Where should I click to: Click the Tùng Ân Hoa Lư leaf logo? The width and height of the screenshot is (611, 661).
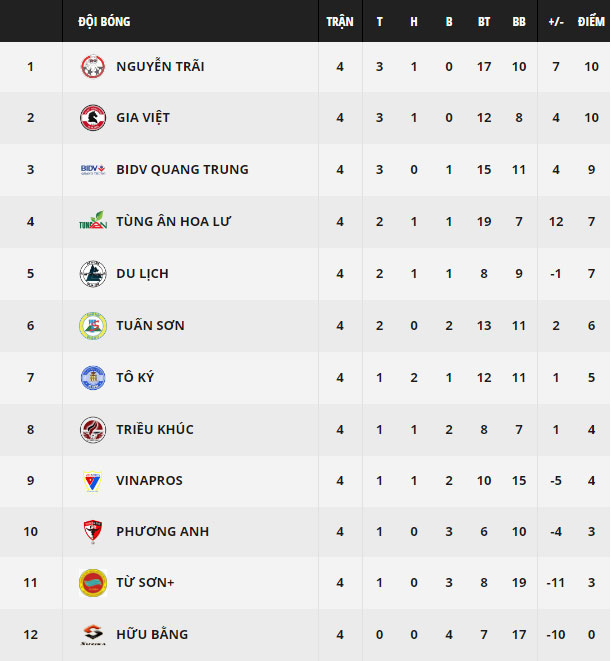point(93,220)
